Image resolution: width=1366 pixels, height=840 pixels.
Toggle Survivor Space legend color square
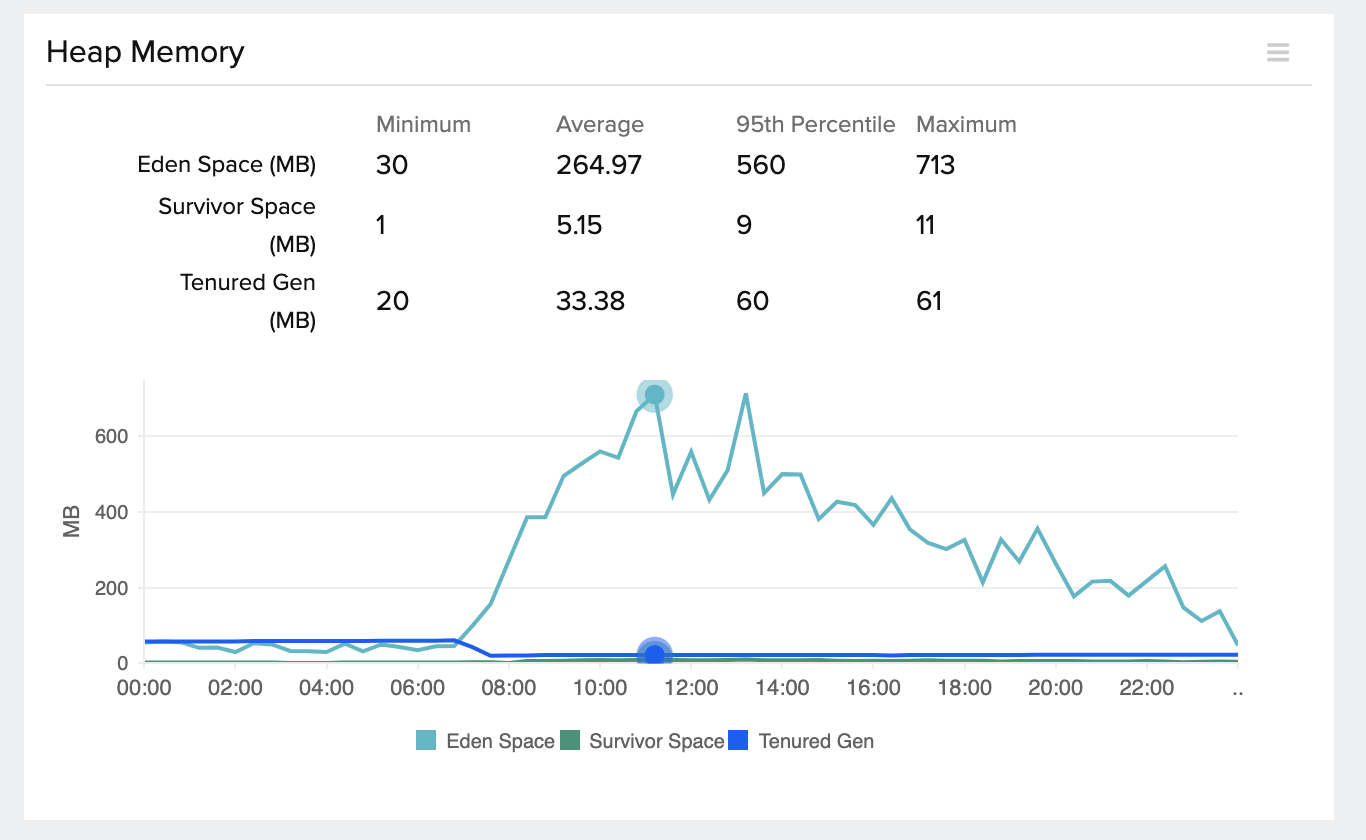pos(569,741)
